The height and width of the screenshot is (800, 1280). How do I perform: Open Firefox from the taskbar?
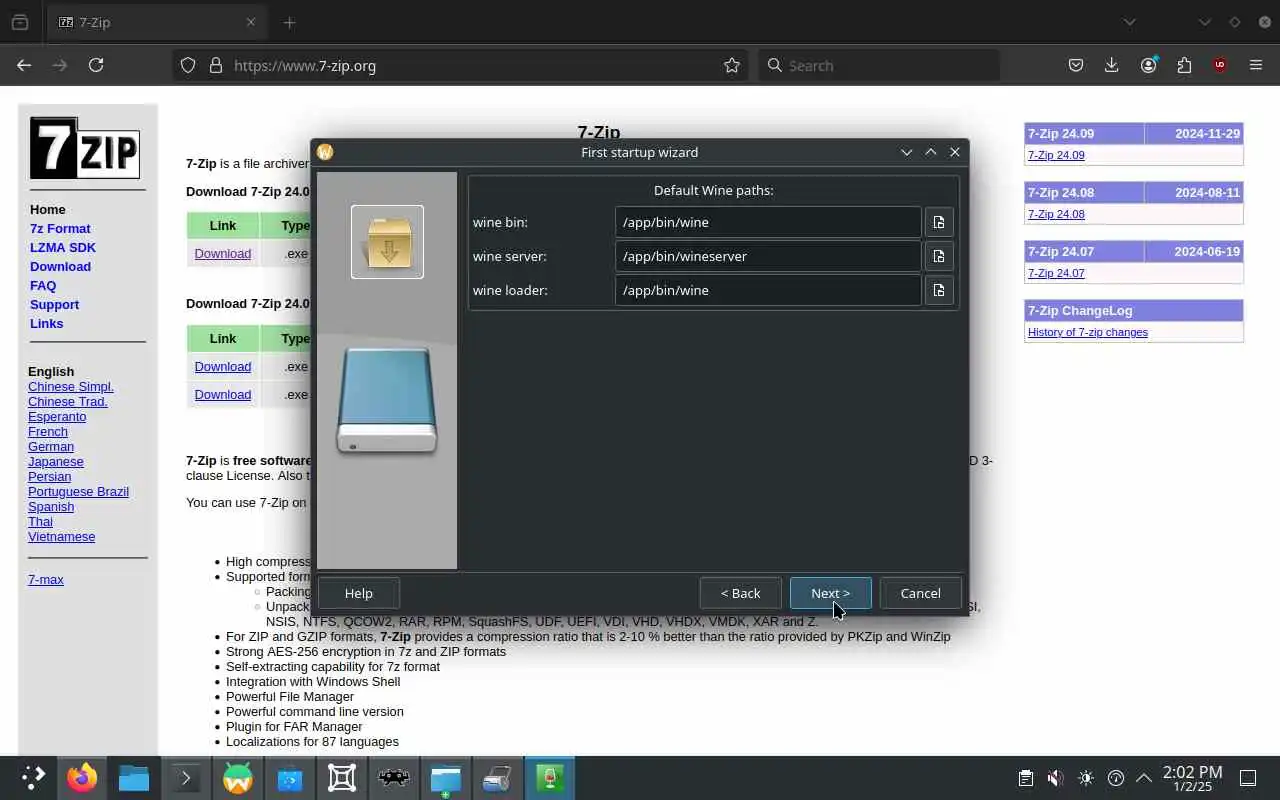82,778
